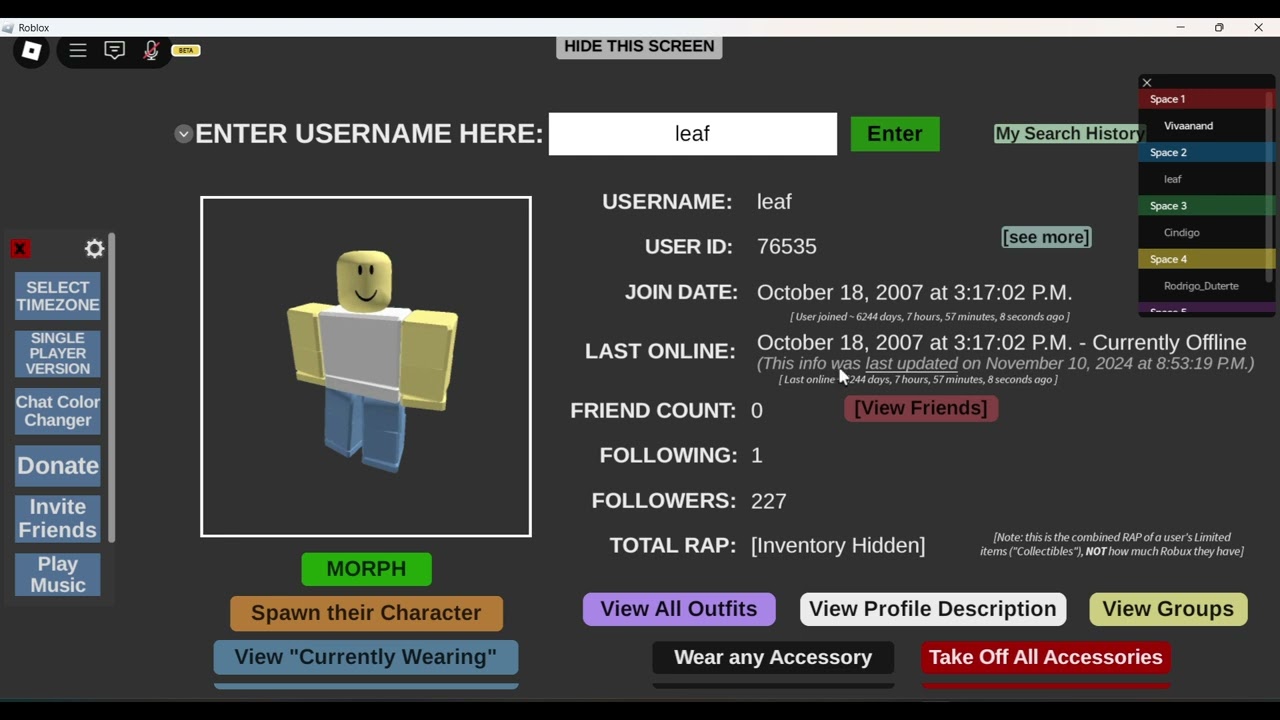Close the search history panel X
This screenshot has height=720, width=1280.
pos(1147,83)
